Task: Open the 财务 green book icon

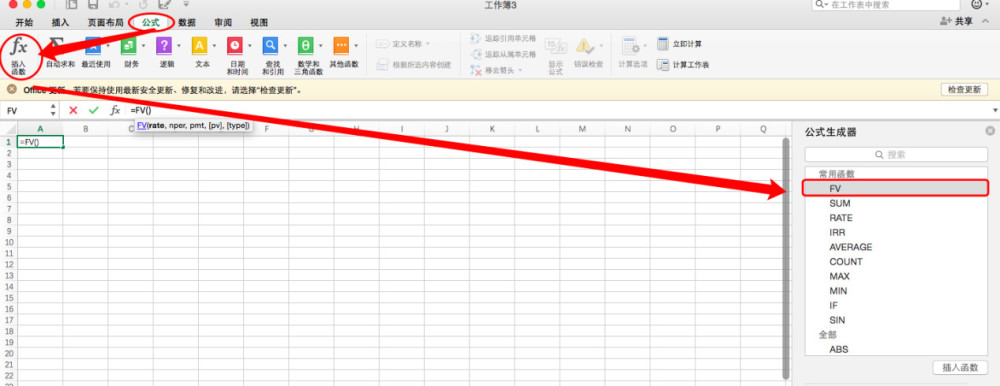Action: pyautogui.click(x=129, y=45)
